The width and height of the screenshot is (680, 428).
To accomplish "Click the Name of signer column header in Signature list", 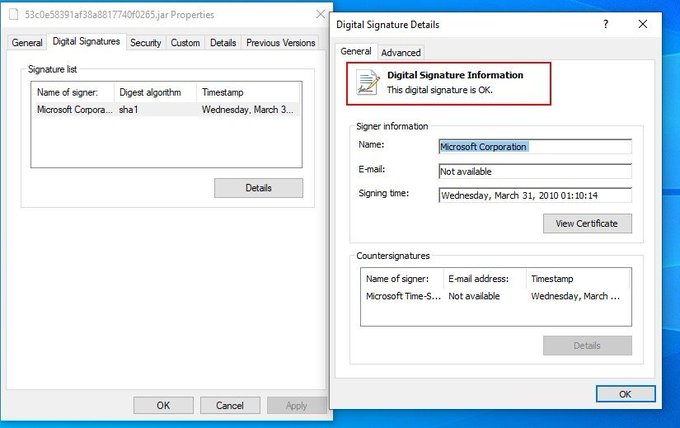I will (73, 92).
